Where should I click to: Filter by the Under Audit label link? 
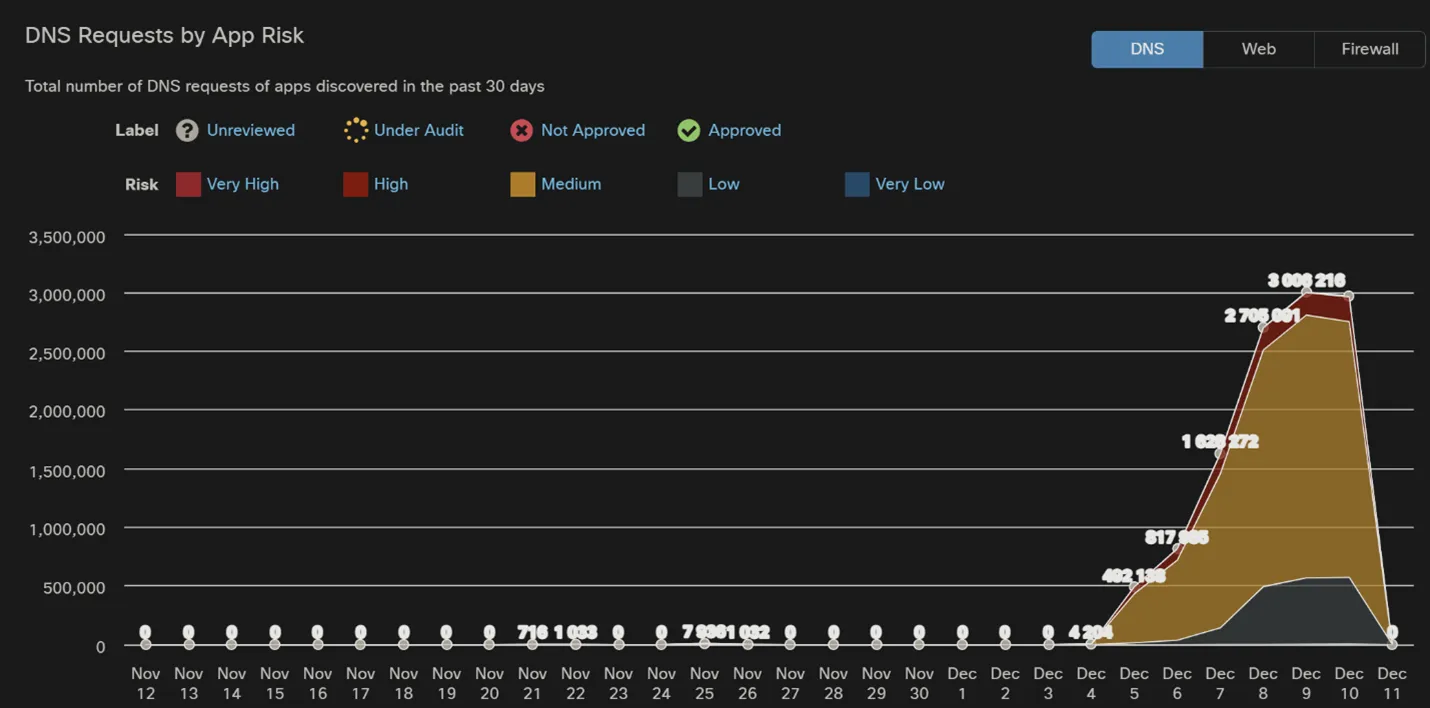click(418, 130)
